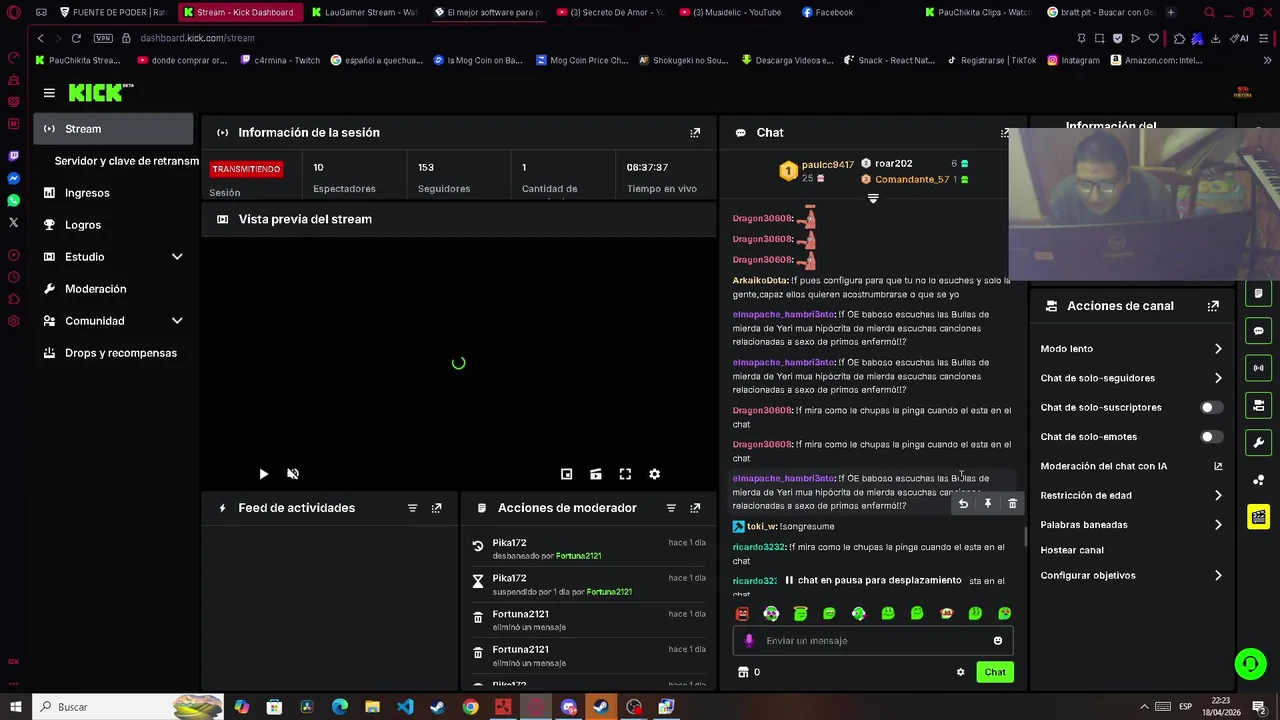Pop out the Acciones de canal panel

tap(1213, 306)
